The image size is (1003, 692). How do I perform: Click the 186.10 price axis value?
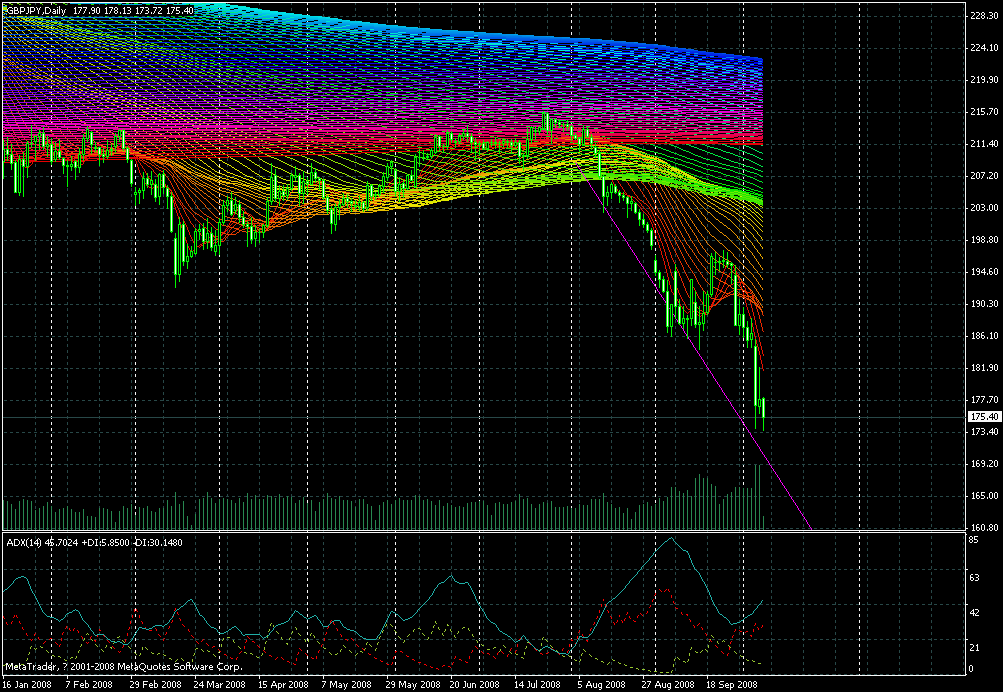point(984,336)
